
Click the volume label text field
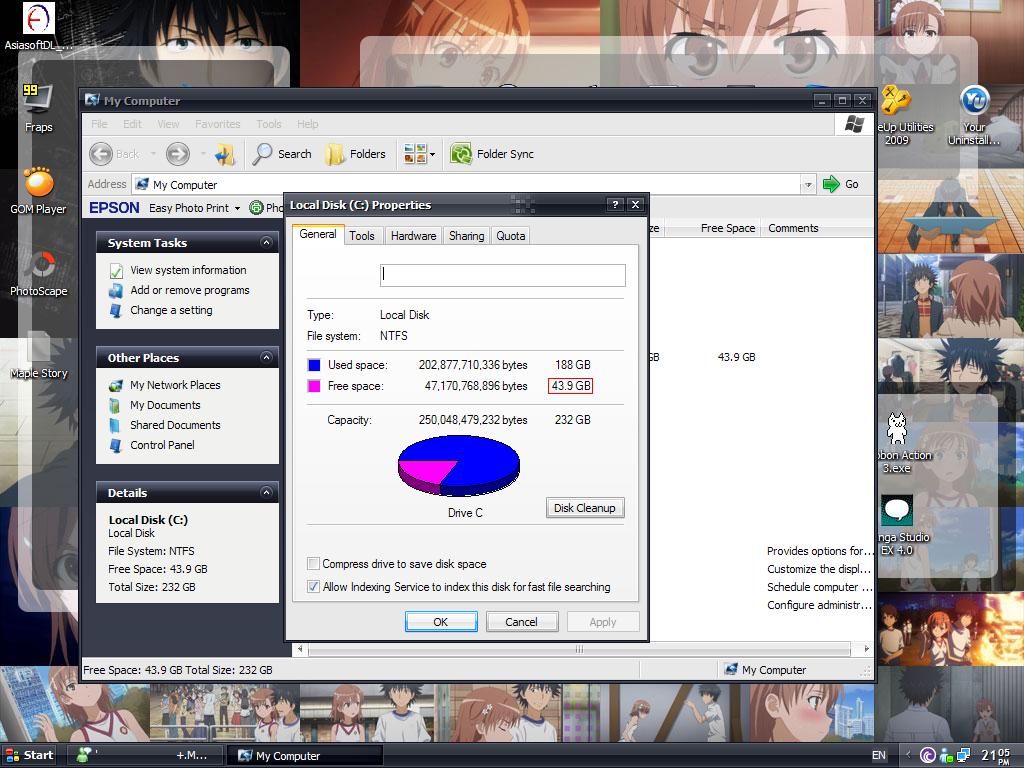click(x=502, y=275)
